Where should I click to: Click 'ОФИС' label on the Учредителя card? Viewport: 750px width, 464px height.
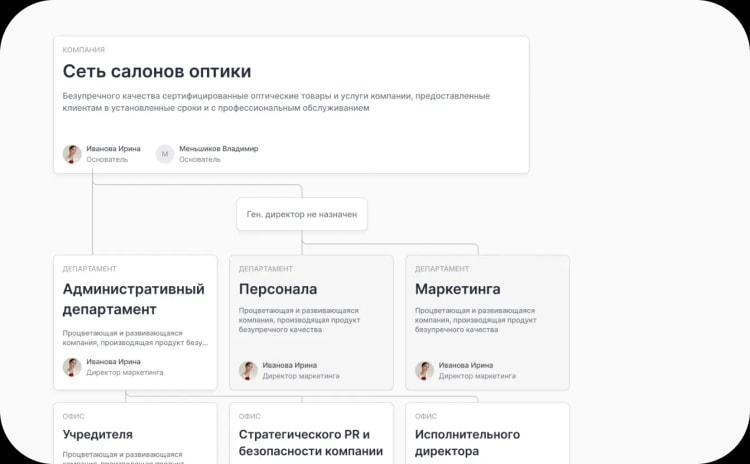73,417
